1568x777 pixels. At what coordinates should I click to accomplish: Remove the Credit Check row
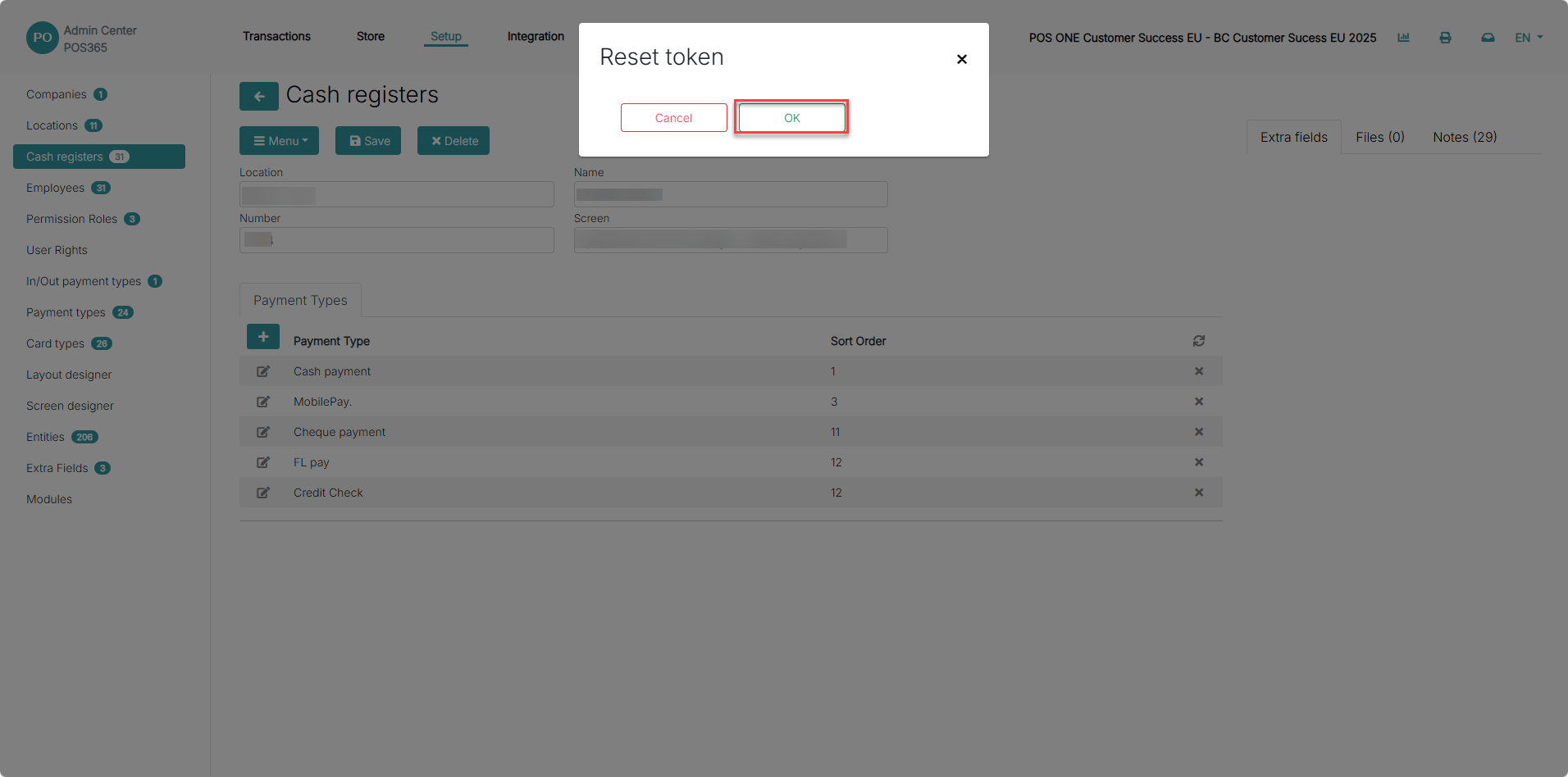pyautogui.click(x=1199, y=493)
